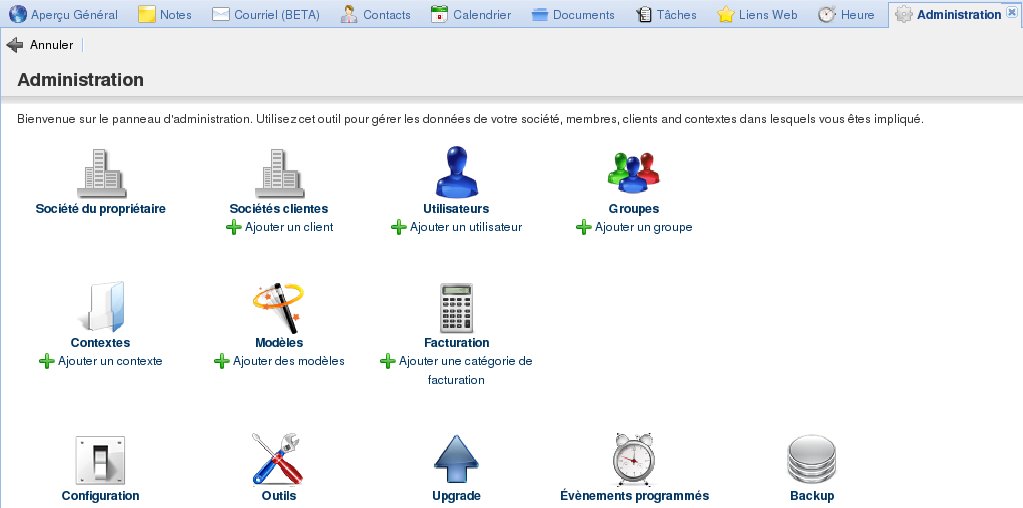Open the Groupes multi-colored people icon
This screenshot has width=1023, height=508.
633,173
